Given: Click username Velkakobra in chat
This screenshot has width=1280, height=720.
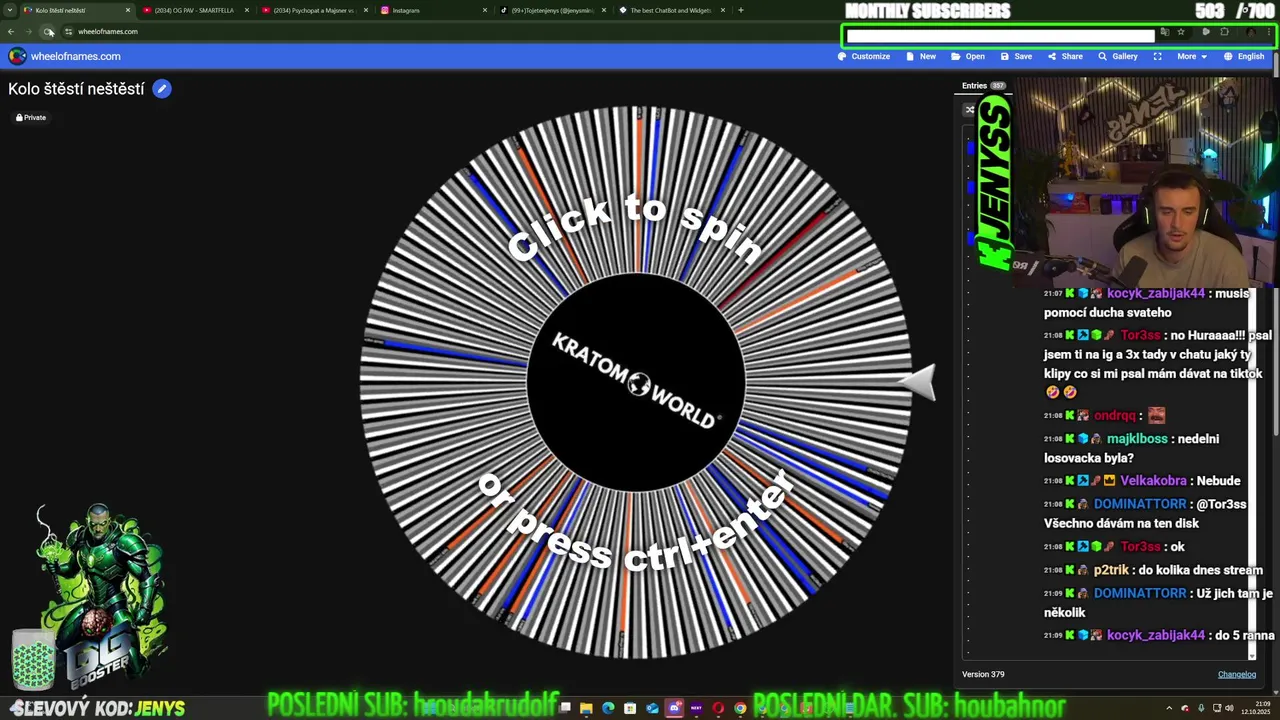Looking at the screenshot, I should coord(1153,481).
